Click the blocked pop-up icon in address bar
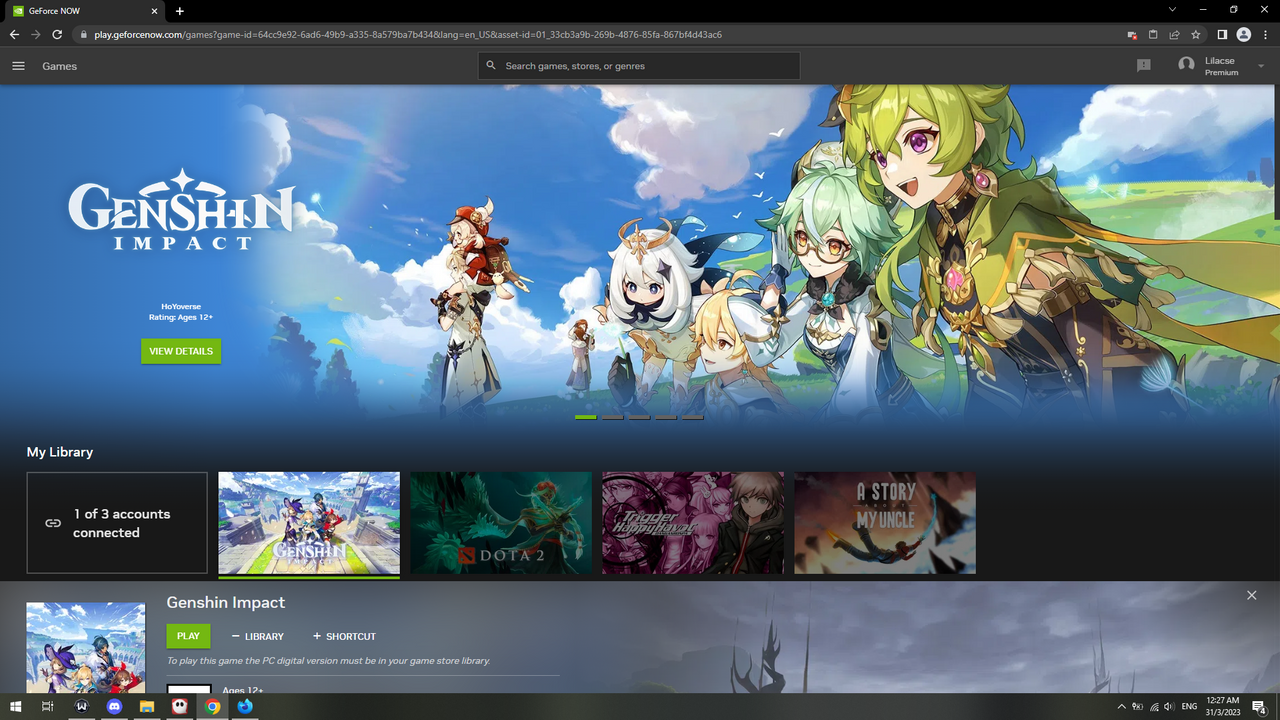Screen dimensions: 1280x720 coord(1131,34)
